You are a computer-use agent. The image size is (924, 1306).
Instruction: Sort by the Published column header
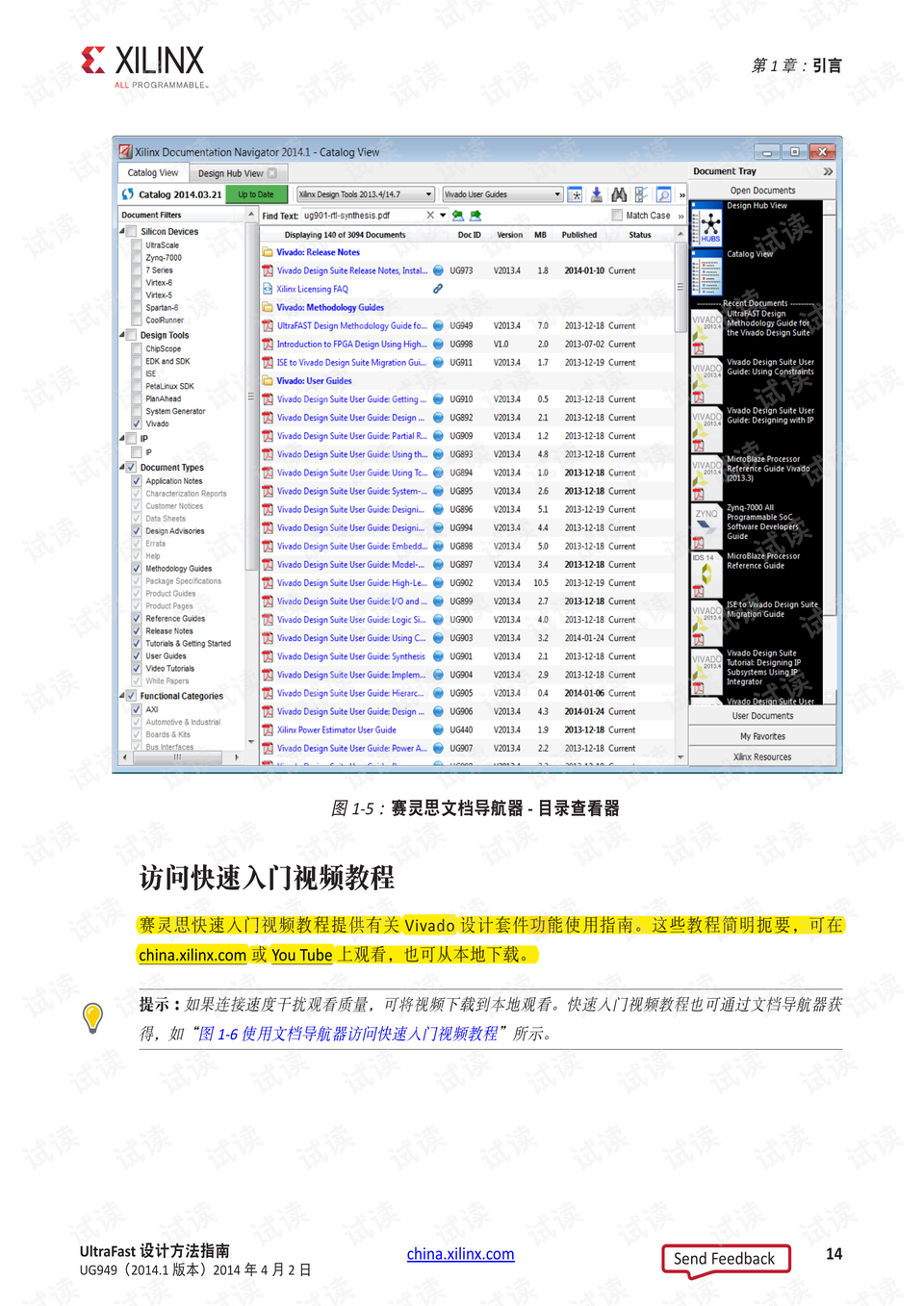579,235
